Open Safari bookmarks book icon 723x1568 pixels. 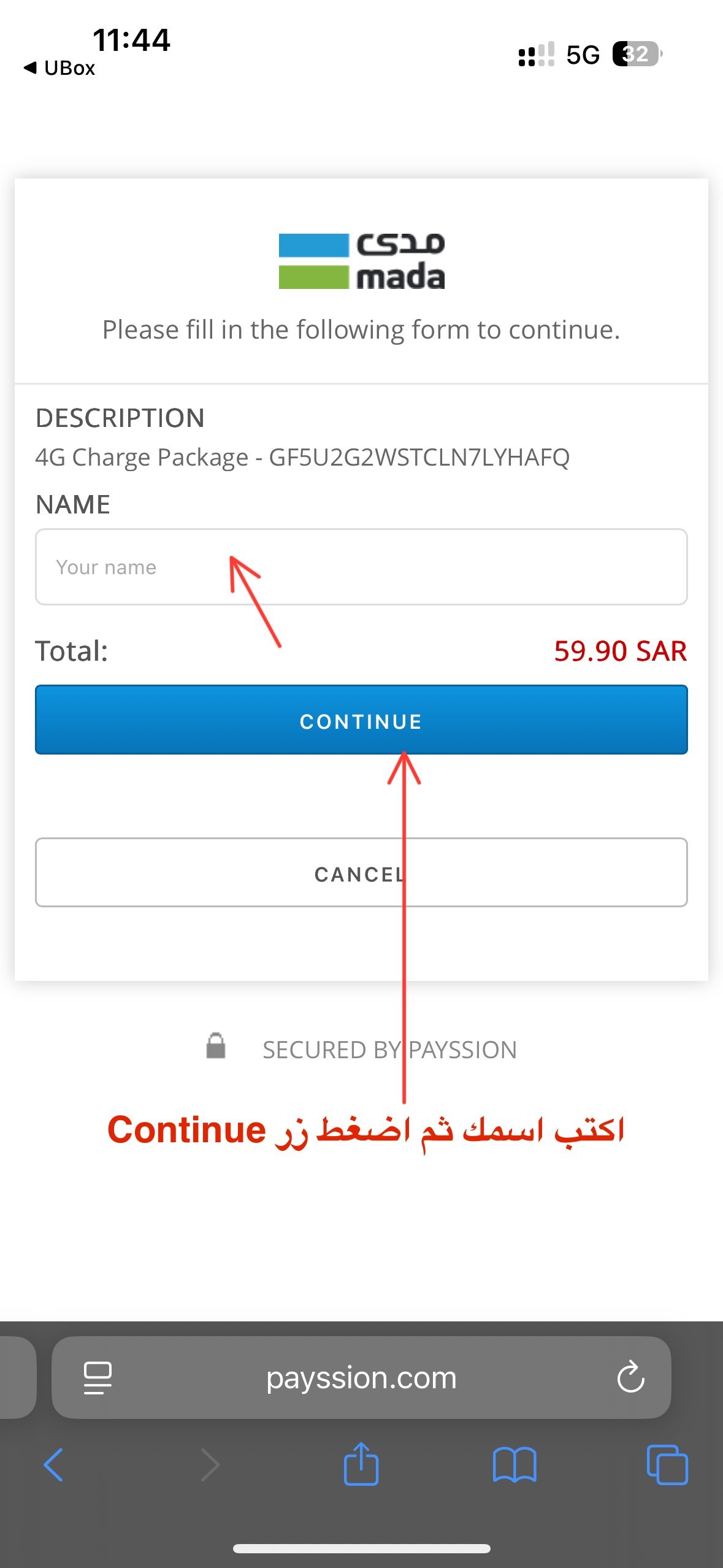pos(515,1464)
